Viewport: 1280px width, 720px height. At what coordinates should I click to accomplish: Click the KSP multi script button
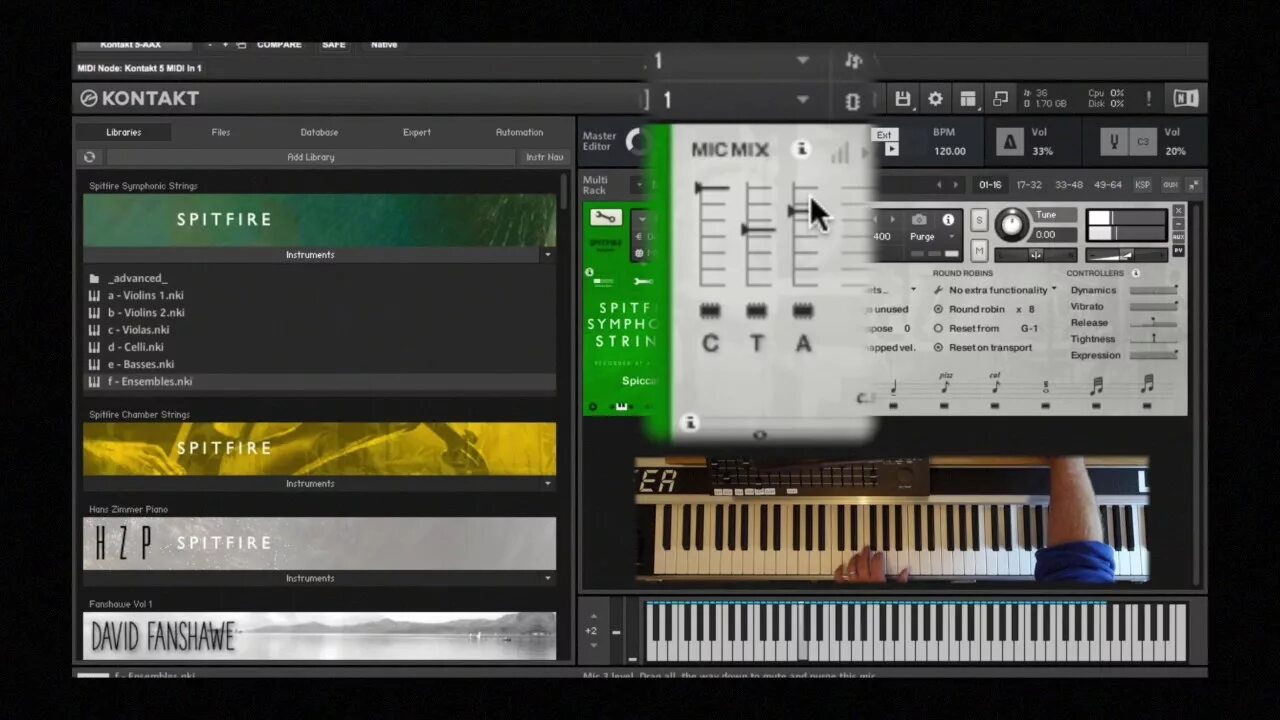[x=1142, y=185]
